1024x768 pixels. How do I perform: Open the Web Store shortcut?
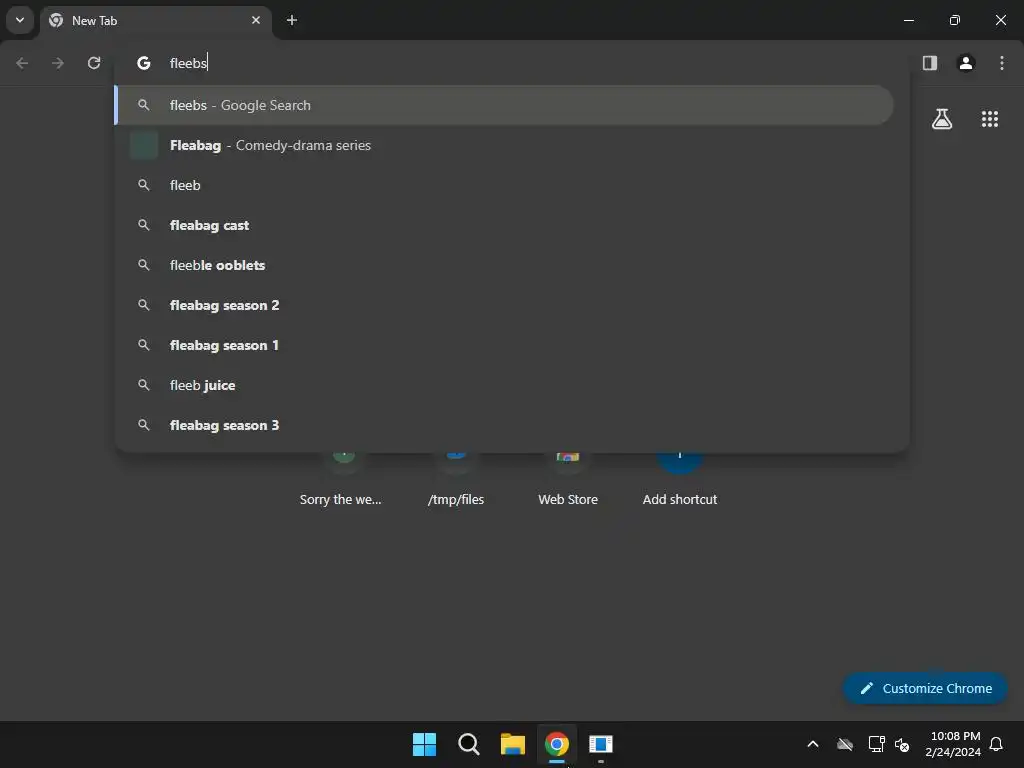coord(568,480)
